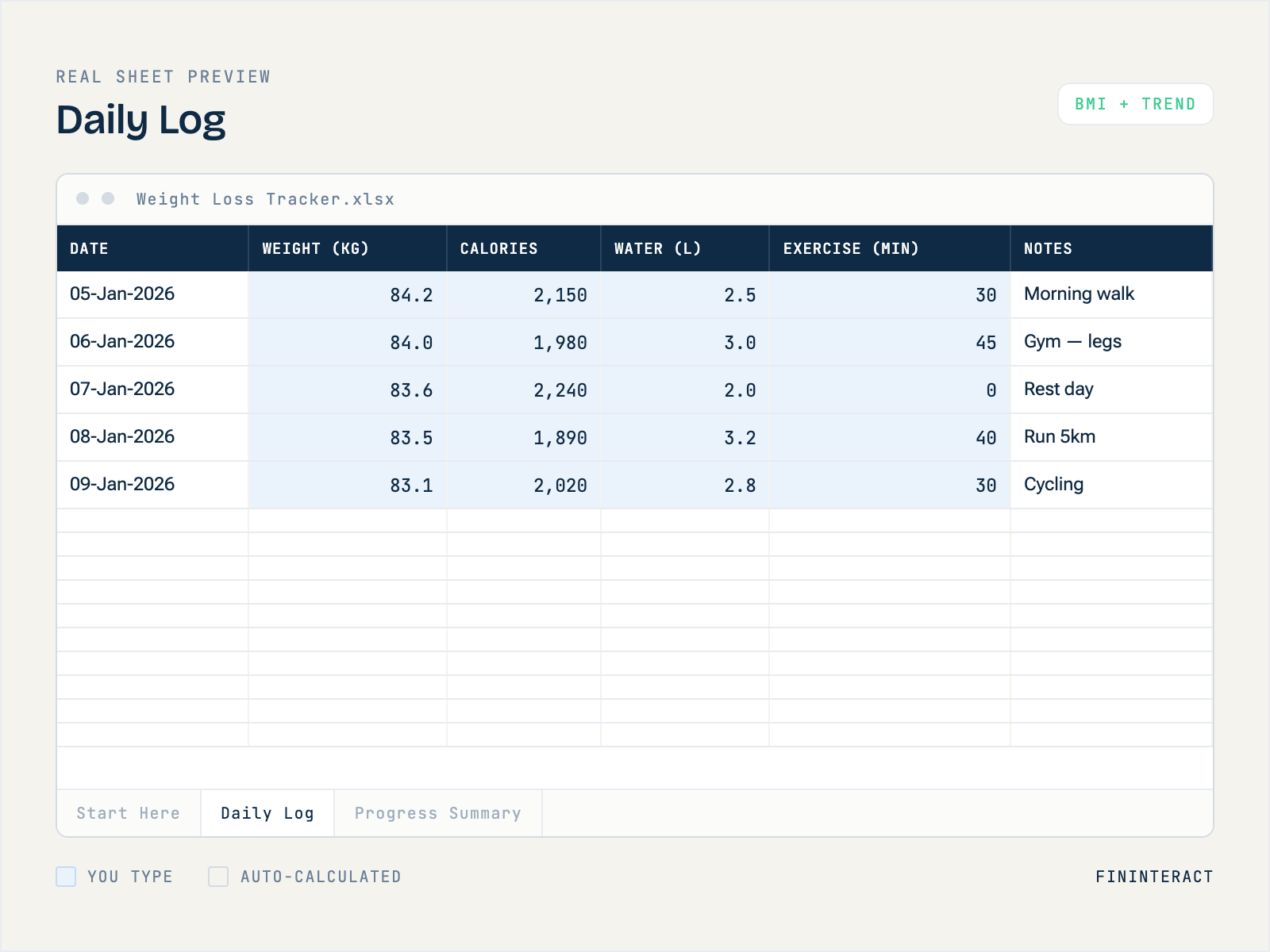Screen dimensions: 1270x952
Task: Click the date cell 06-Jan-2026
Action: point(152,342)
